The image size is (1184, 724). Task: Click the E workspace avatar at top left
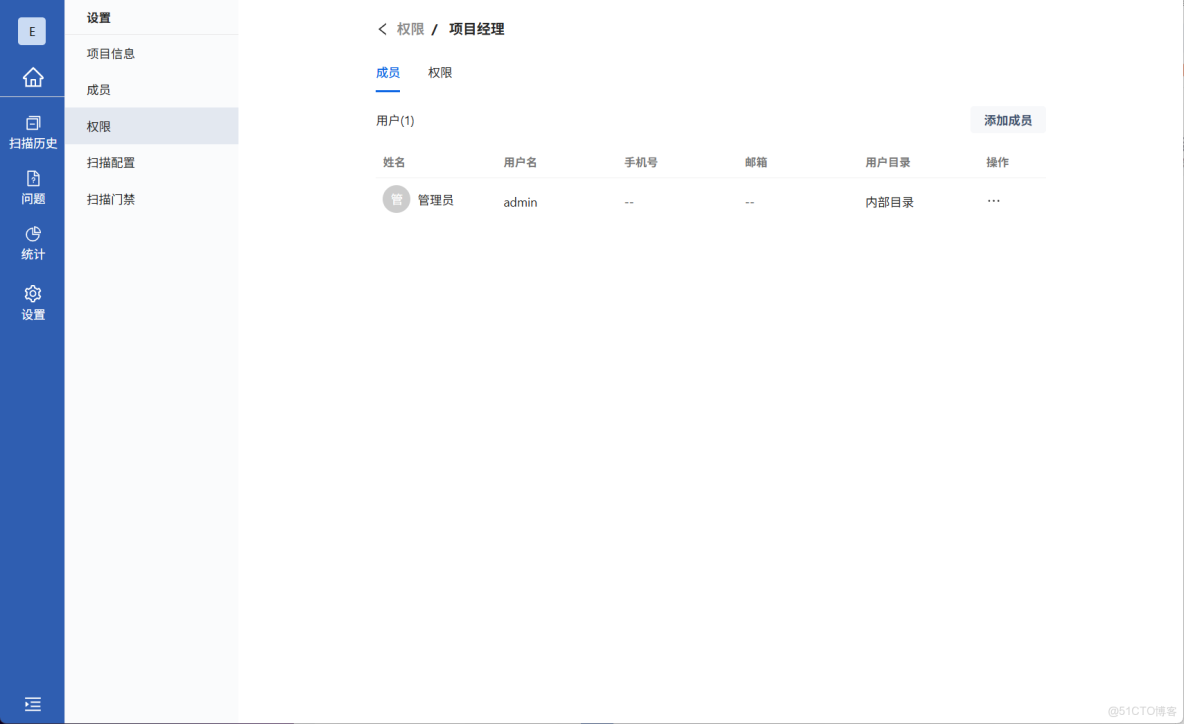pos(32,30)
